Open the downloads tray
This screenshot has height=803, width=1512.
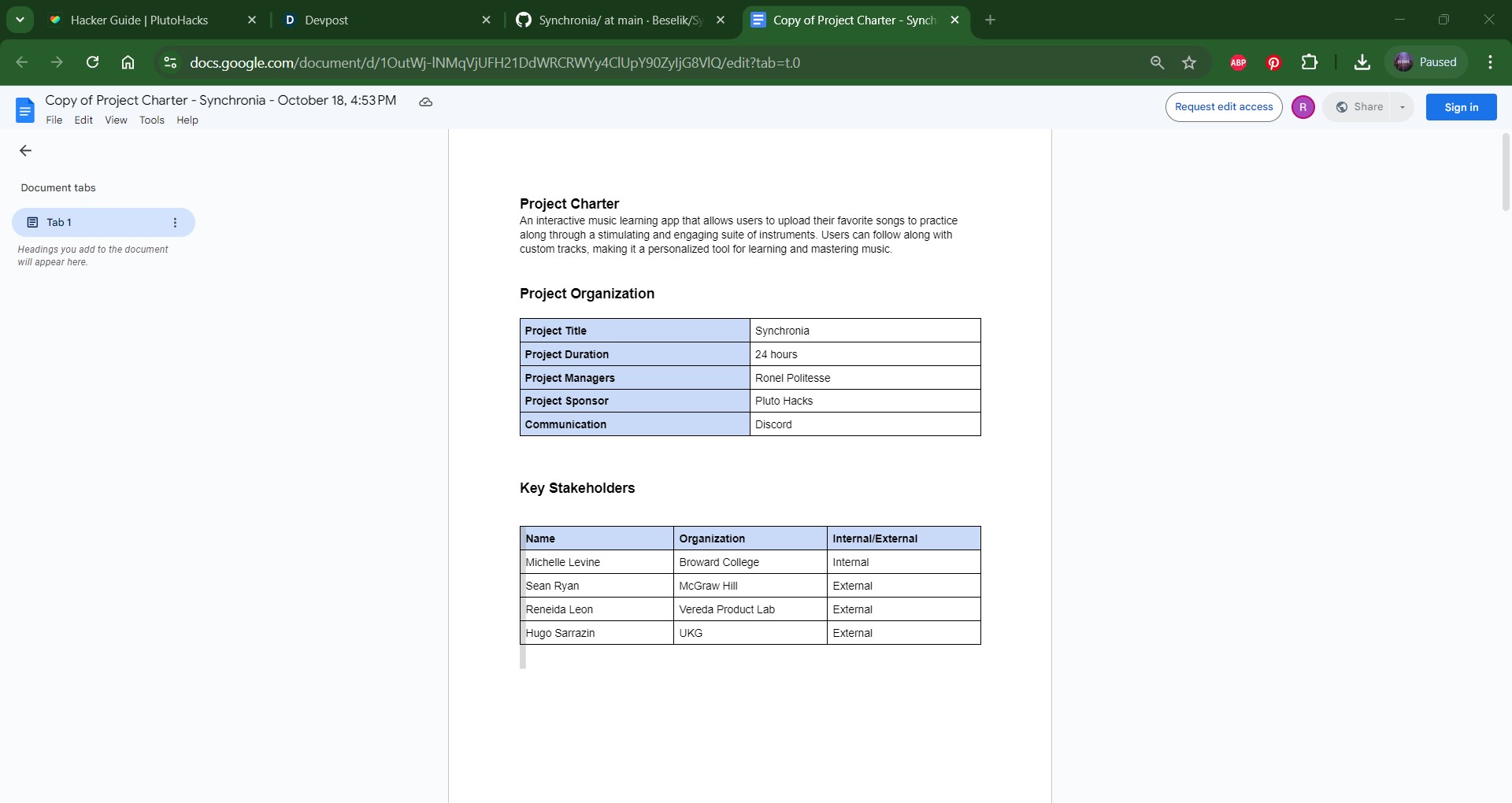1362,62
